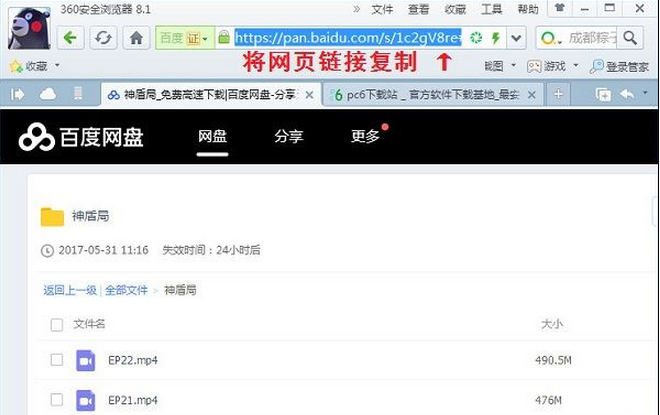Click the green lightning speed mode icon
660x415 pixels.
click(495, 38)
